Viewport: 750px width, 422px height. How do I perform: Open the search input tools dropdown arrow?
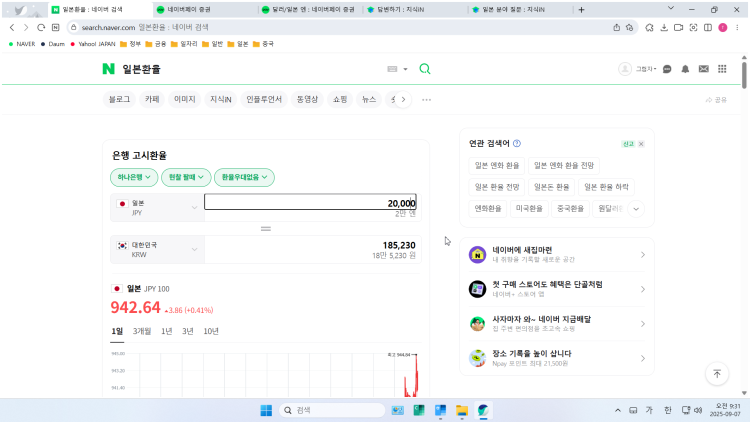pyautogui.click(x=405, y=69)
